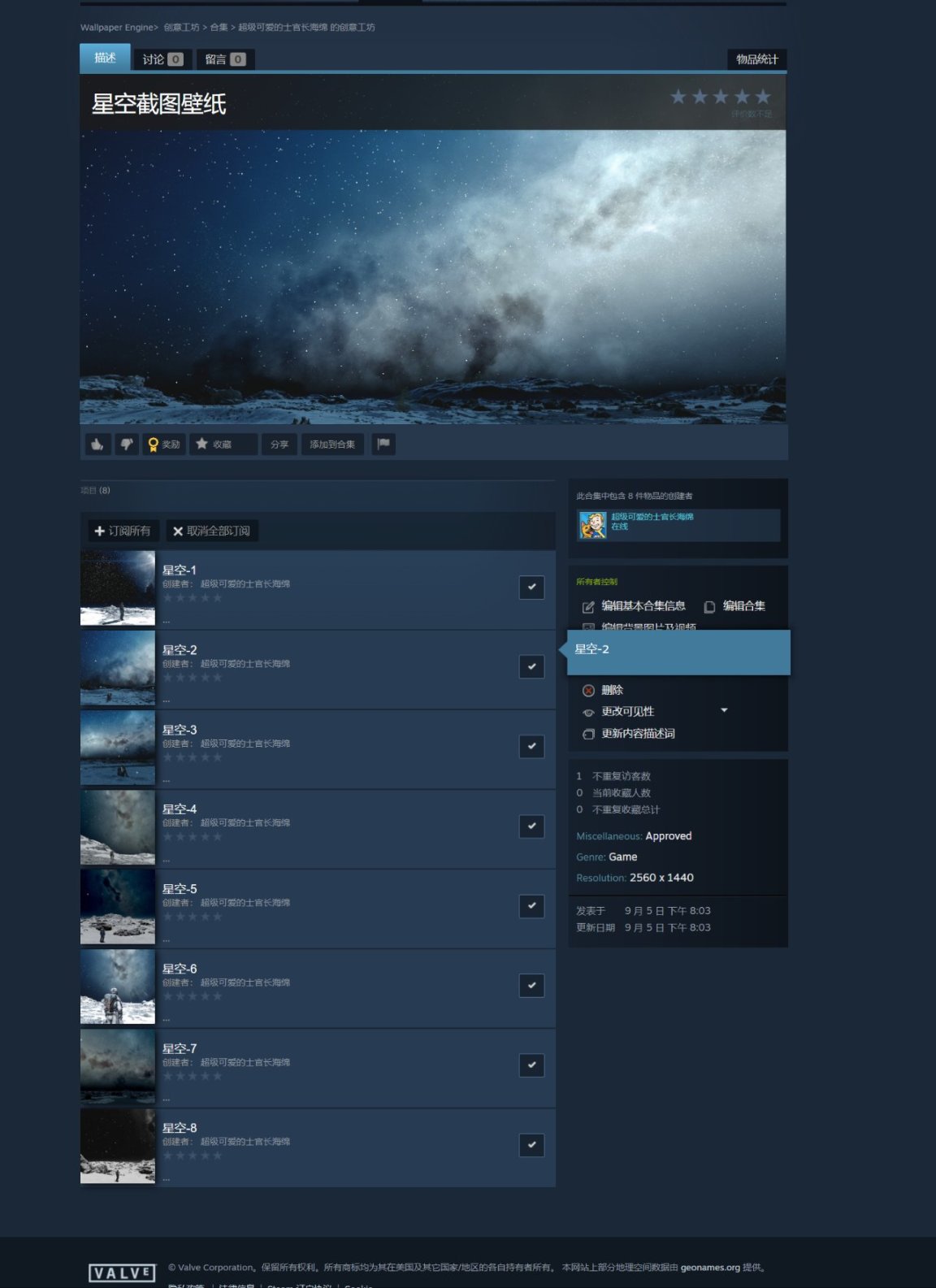Click the 编辑合集 text link

tap(744, 606)
